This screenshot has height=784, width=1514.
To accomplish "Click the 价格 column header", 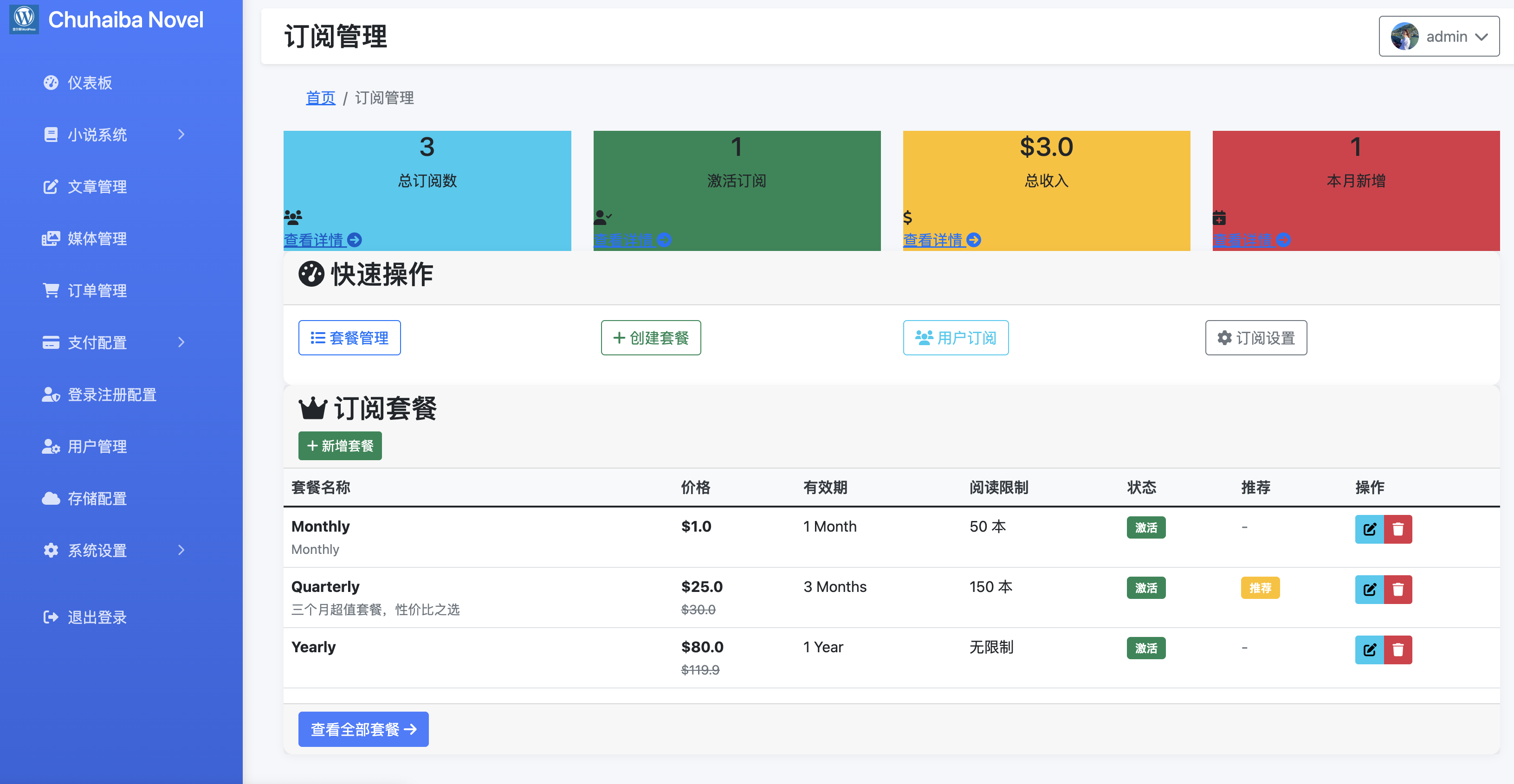I will point(695,488).
